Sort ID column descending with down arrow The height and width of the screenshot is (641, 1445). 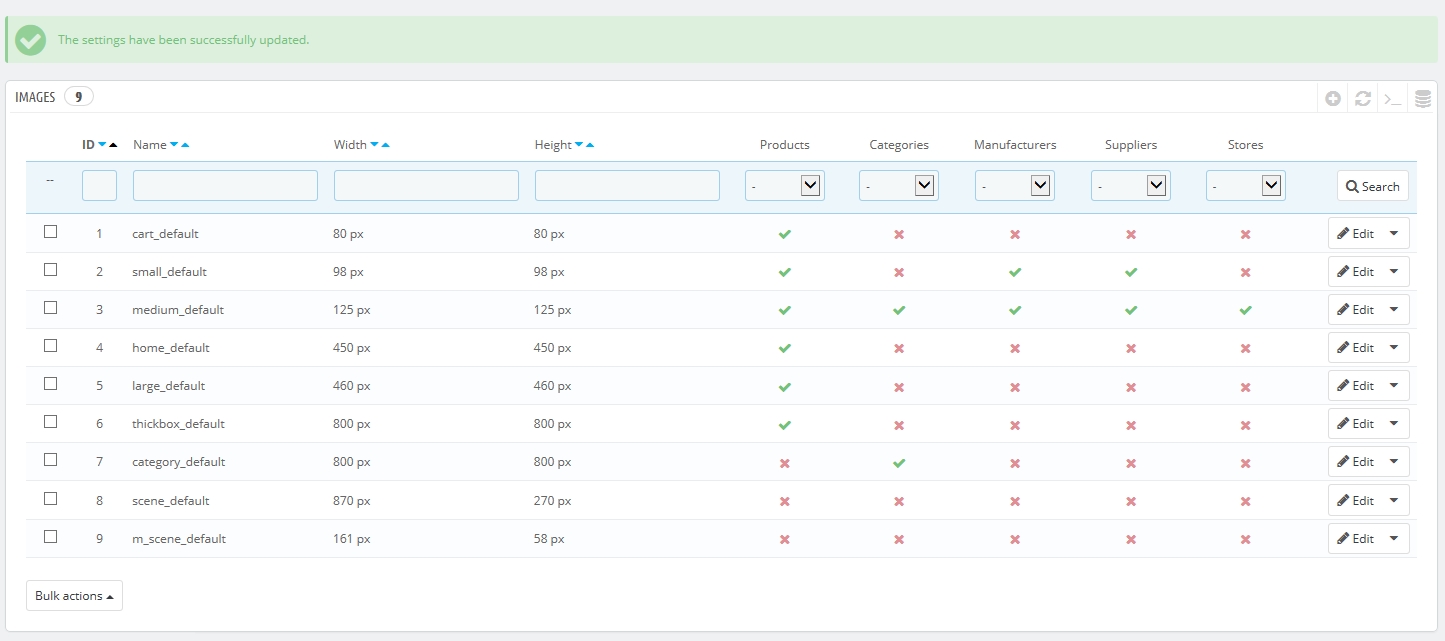tap(102, 145)
